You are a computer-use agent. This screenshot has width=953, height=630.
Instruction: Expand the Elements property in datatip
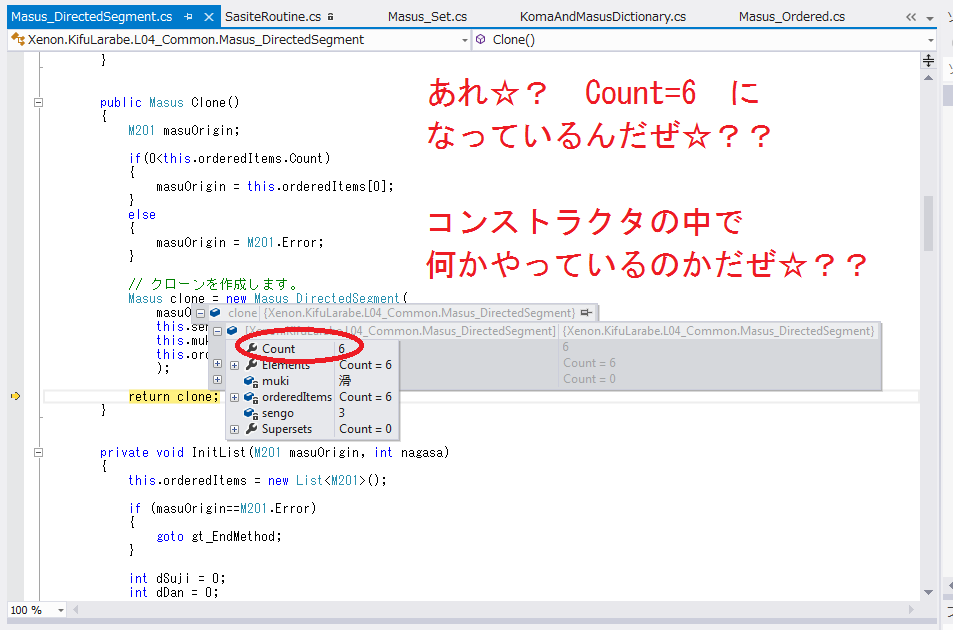(235, 365)
